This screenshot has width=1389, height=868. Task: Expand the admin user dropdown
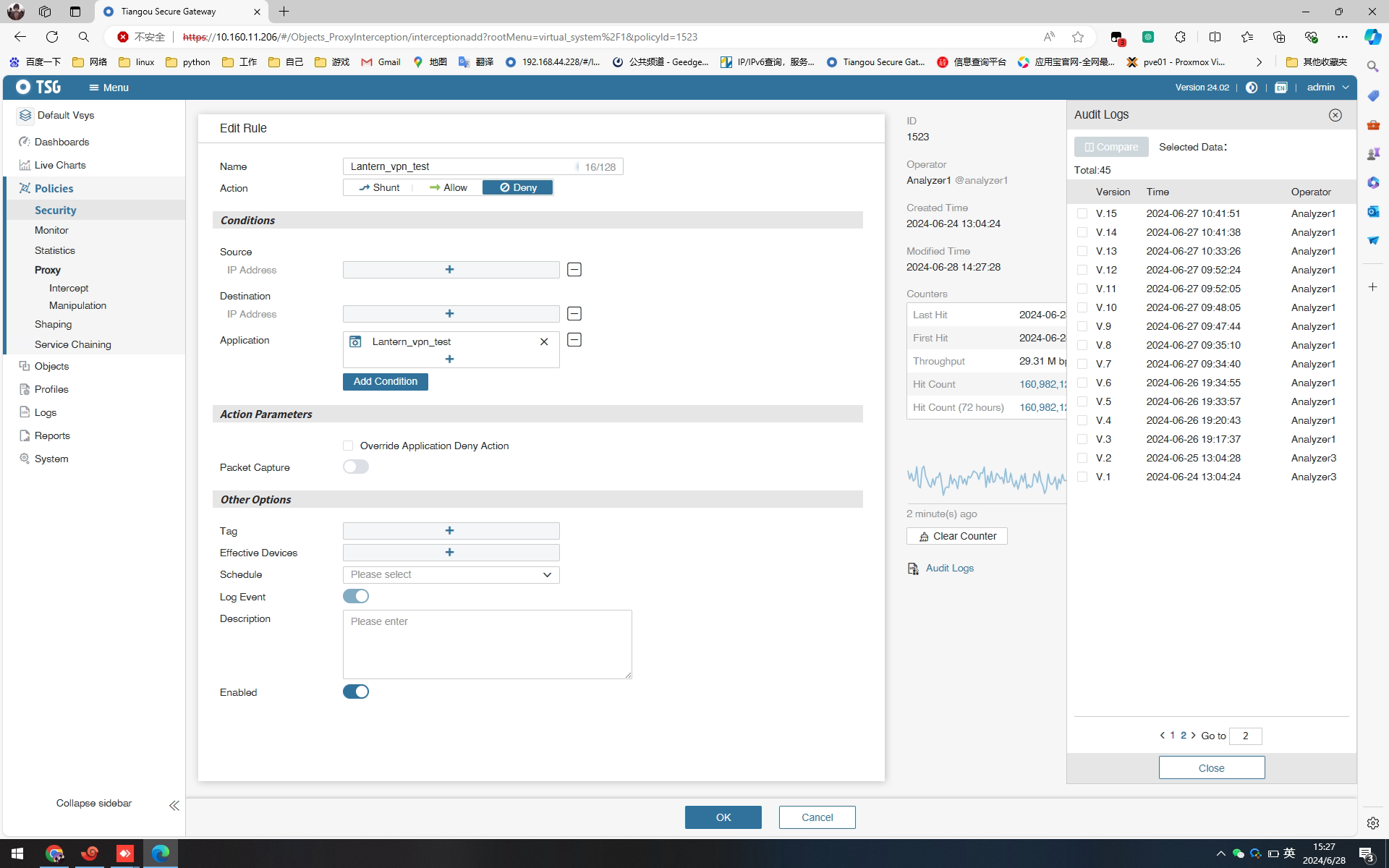[x=1328, y=88]
